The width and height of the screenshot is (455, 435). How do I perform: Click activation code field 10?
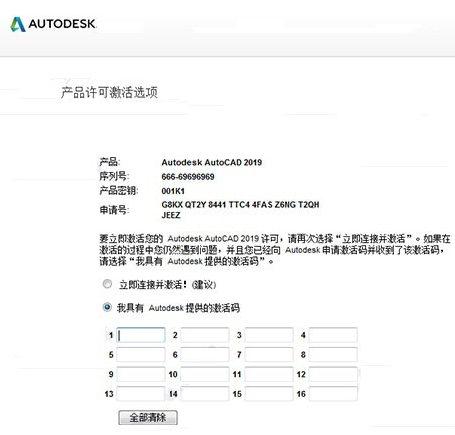pos(205,374)
